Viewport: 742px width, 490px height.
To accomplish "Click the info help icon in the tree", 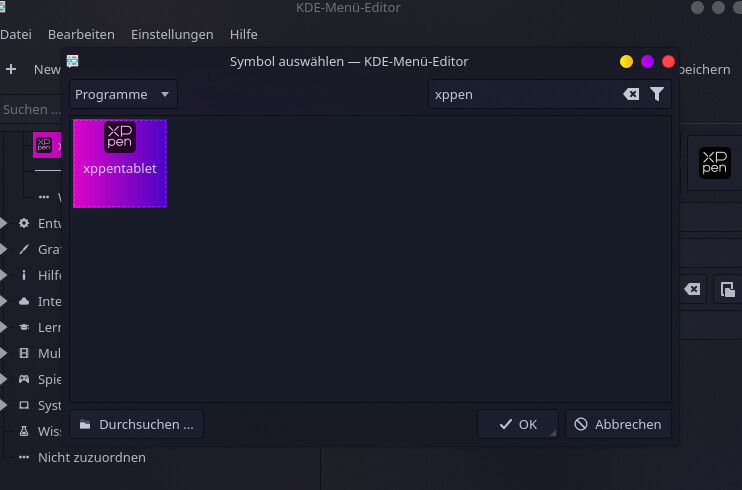I will click(24, 275).
